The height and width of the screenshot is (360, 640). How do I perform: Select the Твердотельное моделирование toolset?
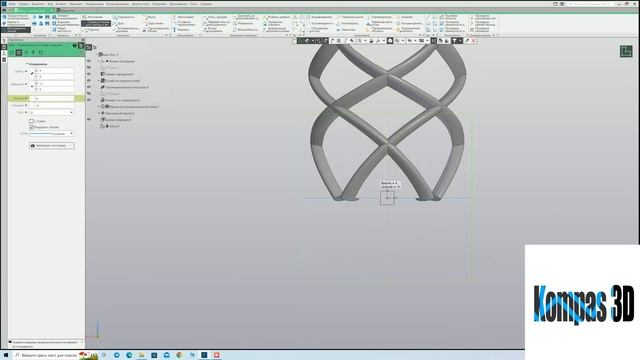16,18
